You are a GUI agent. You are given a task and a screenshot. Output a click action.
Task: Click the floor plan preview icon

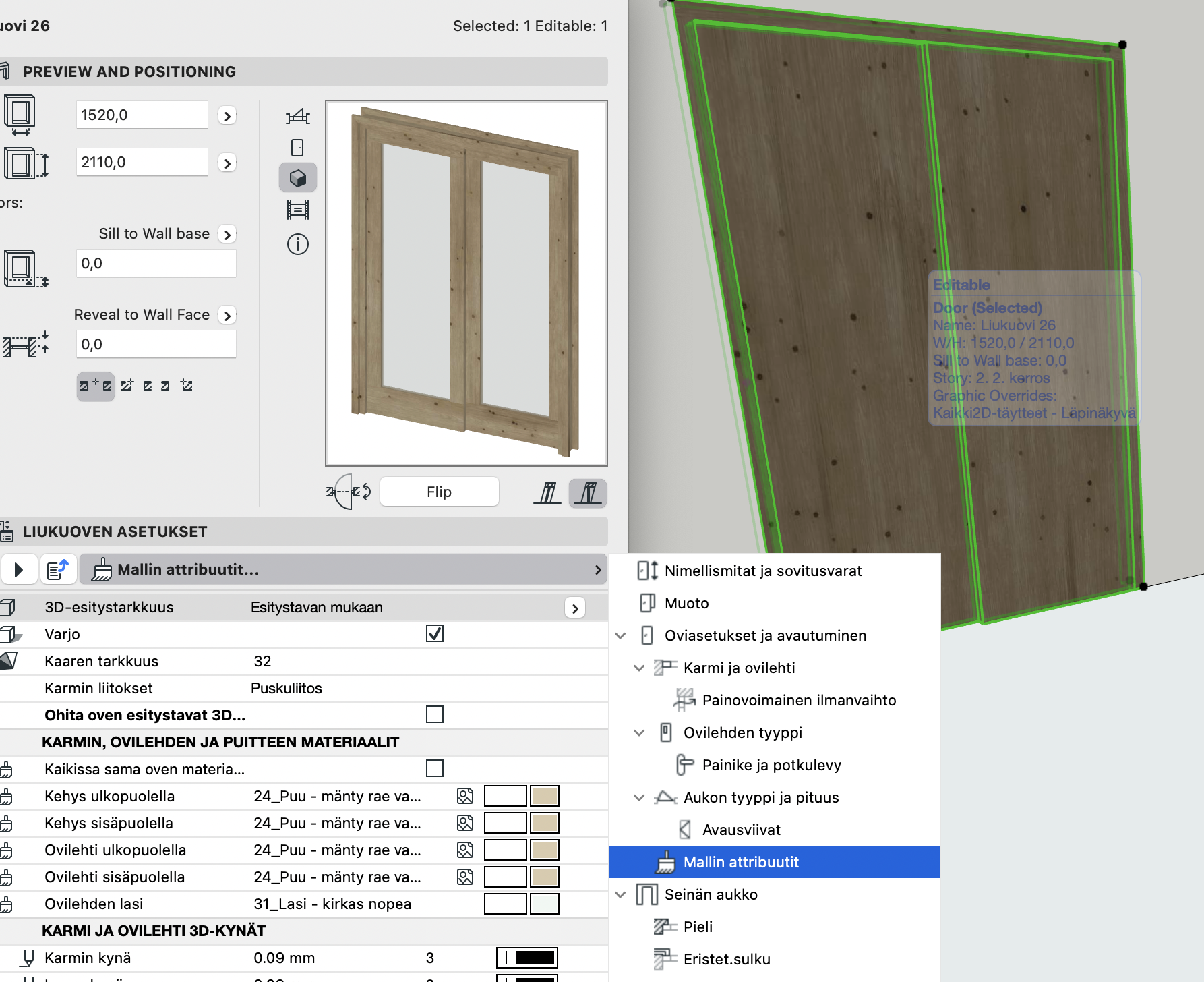point(297,117)
